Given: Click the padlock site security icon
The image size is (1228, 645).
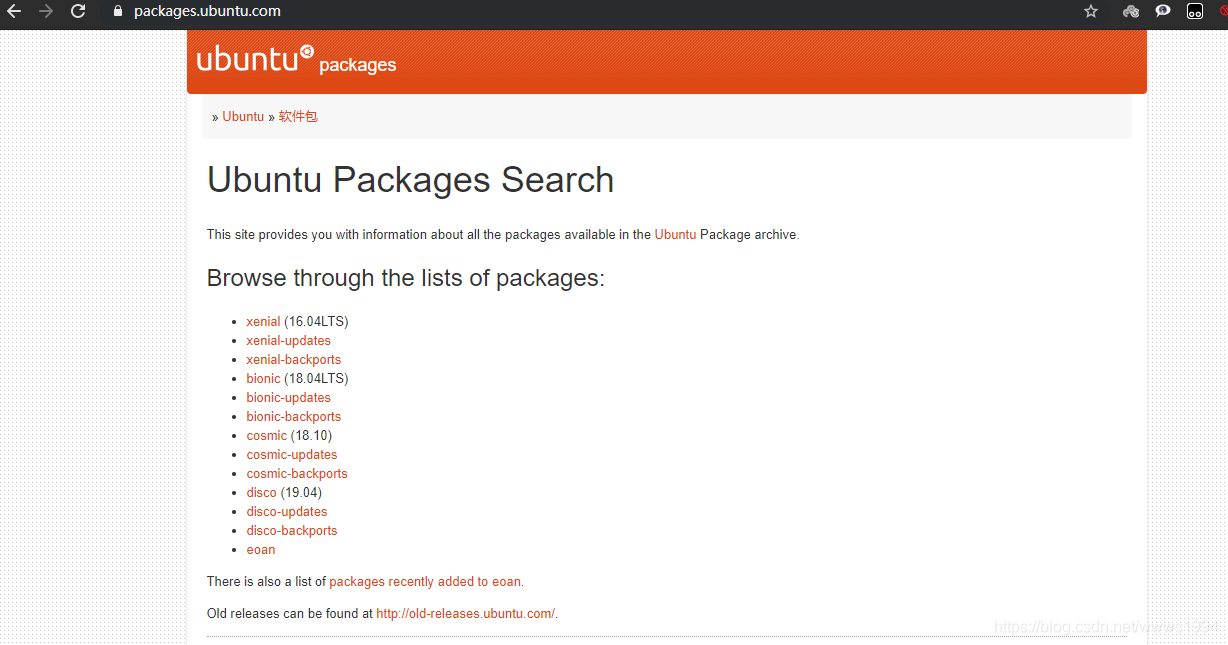Looking at the screenshot, I should pyautogui.click(x=118, y=12).
